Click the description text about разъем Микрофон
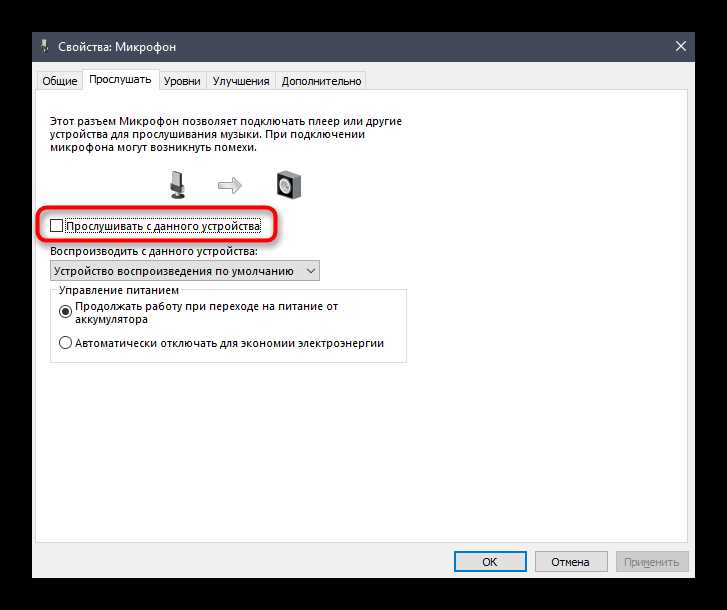The width and height of the screenshot is (727, 610). 226,134
